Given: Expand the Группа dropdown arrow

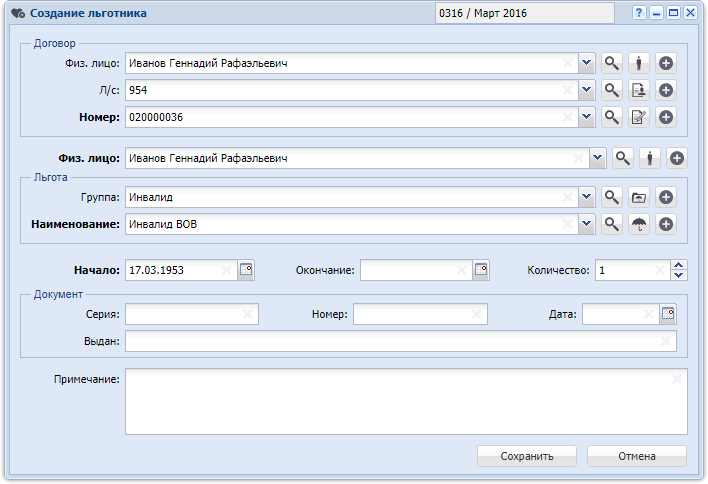Looking at the screenshot, I should 587,197.
